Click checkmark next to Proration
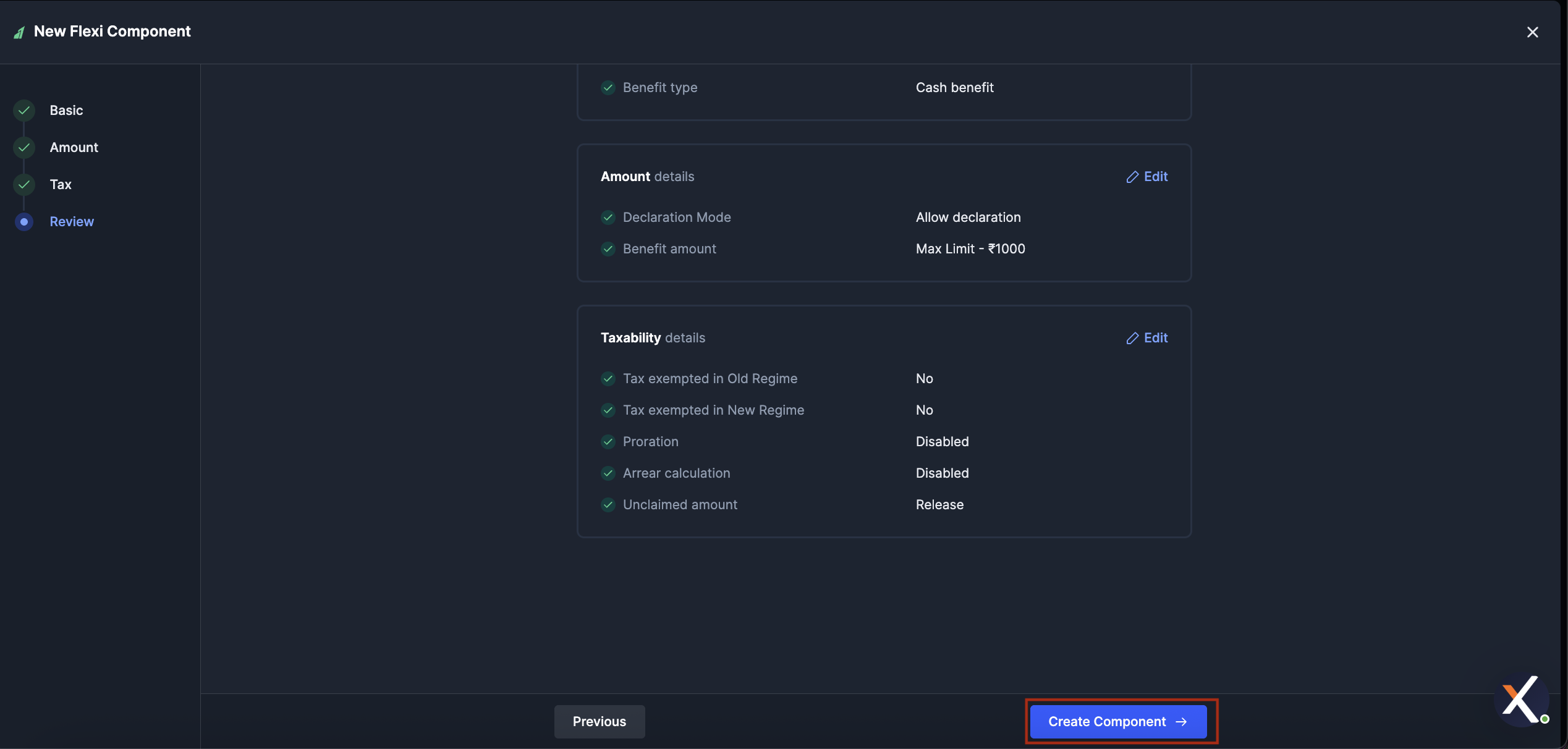This screenshot has width=1568, height=749. click(608, 442)
